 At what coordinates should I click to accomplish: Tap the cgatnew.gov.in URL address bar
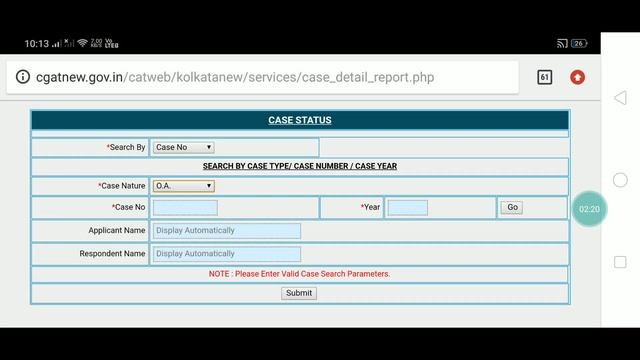(x=263, y=77)
